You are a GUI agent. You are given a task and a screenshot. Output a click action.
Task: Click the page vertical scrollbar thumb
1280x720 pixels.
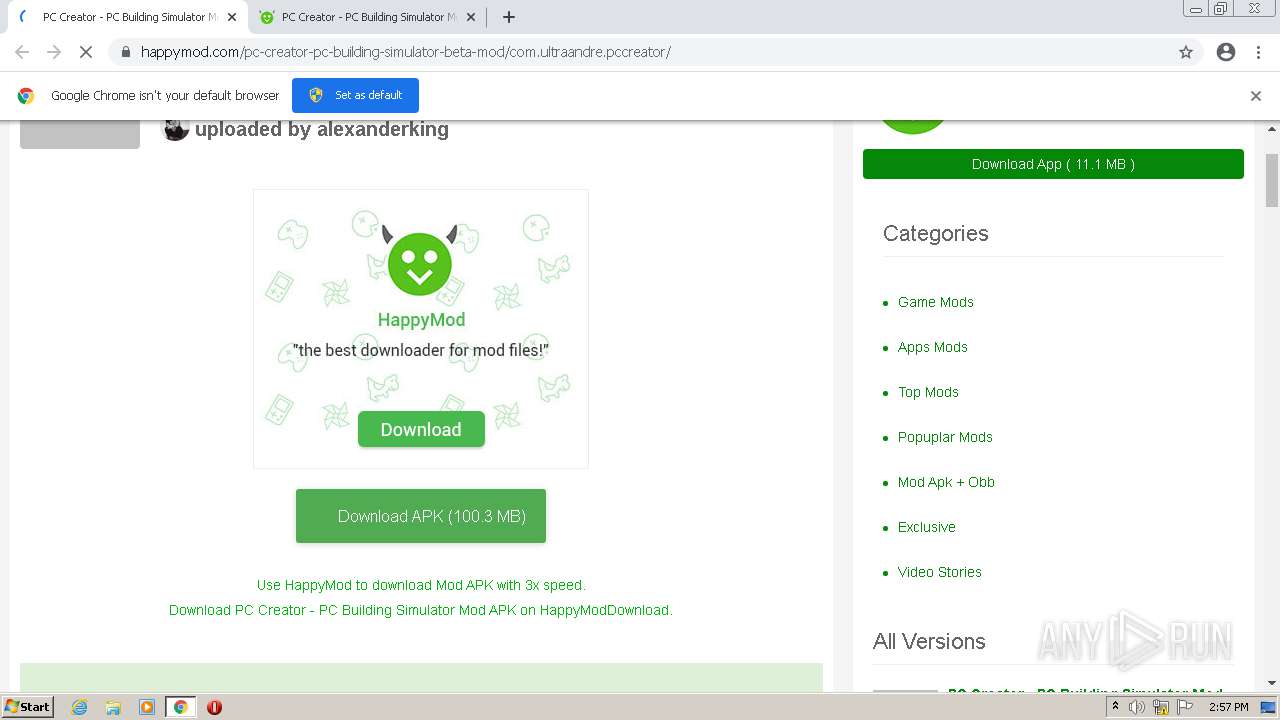tap(1272, 180)
